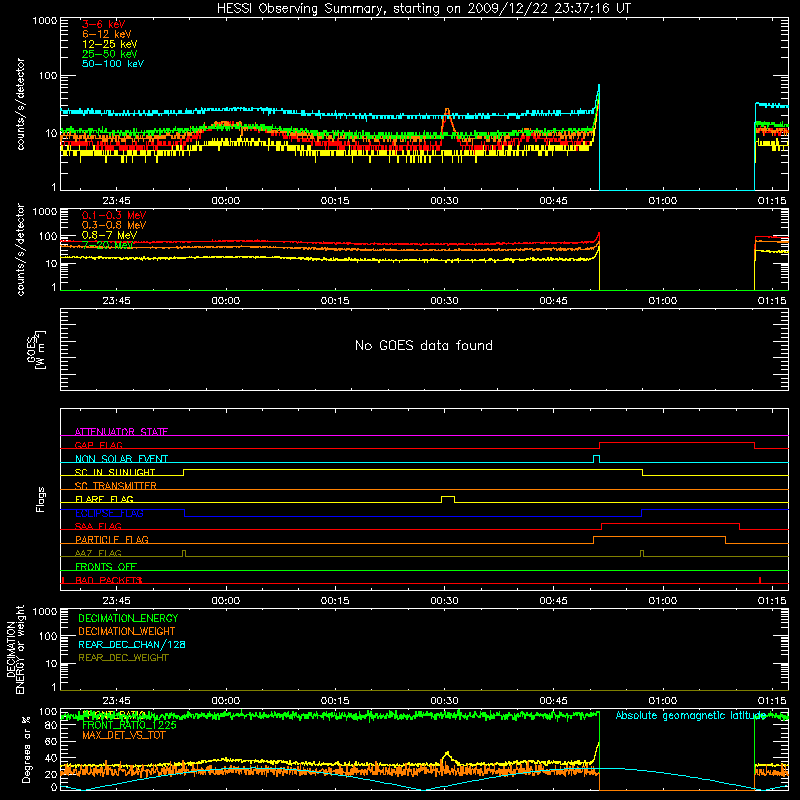Viewport: 800px width, 800px height.
Task: Click the vertical 'Flags' axis label
Action: point(41,499)
